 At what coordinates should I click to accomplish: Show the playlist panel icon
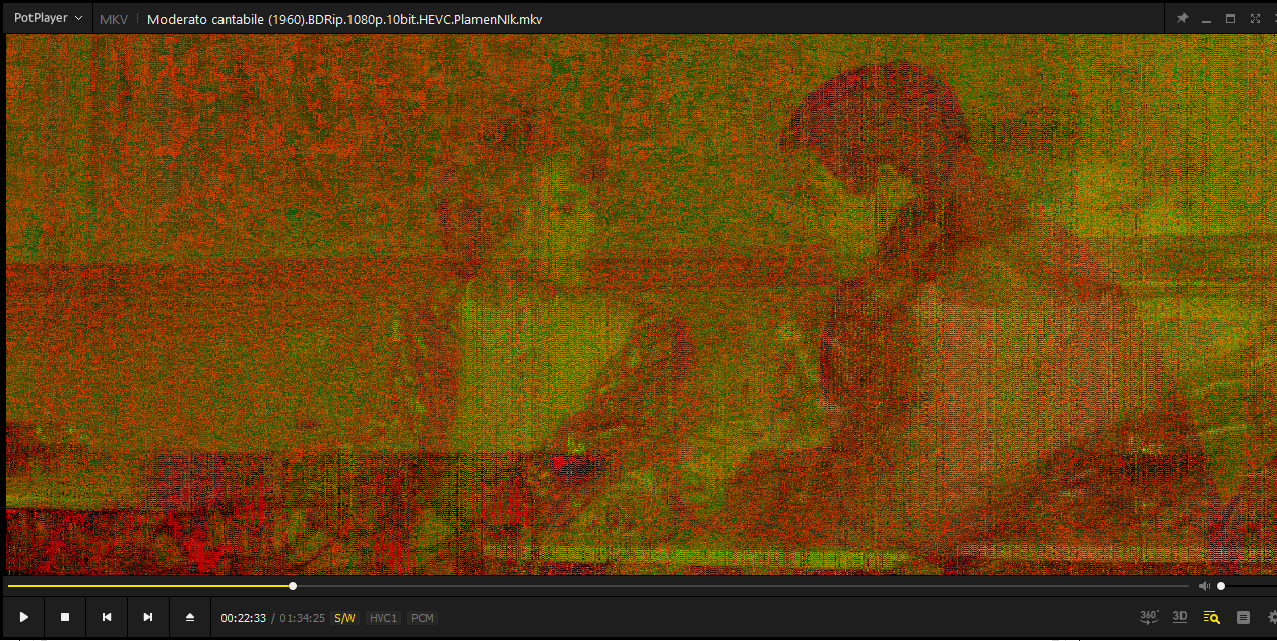pyautogui.click(x=1243, y=617)
